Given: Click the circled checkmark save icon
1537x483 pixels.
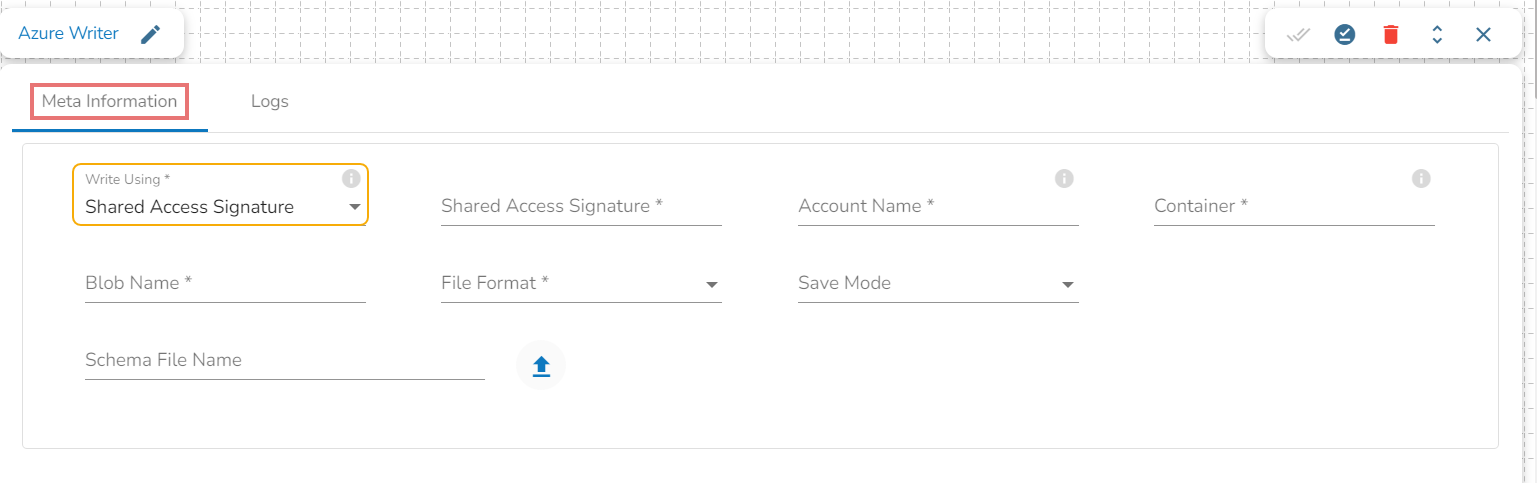Looking at the screenshot, I should click(x=1345, y=35).
